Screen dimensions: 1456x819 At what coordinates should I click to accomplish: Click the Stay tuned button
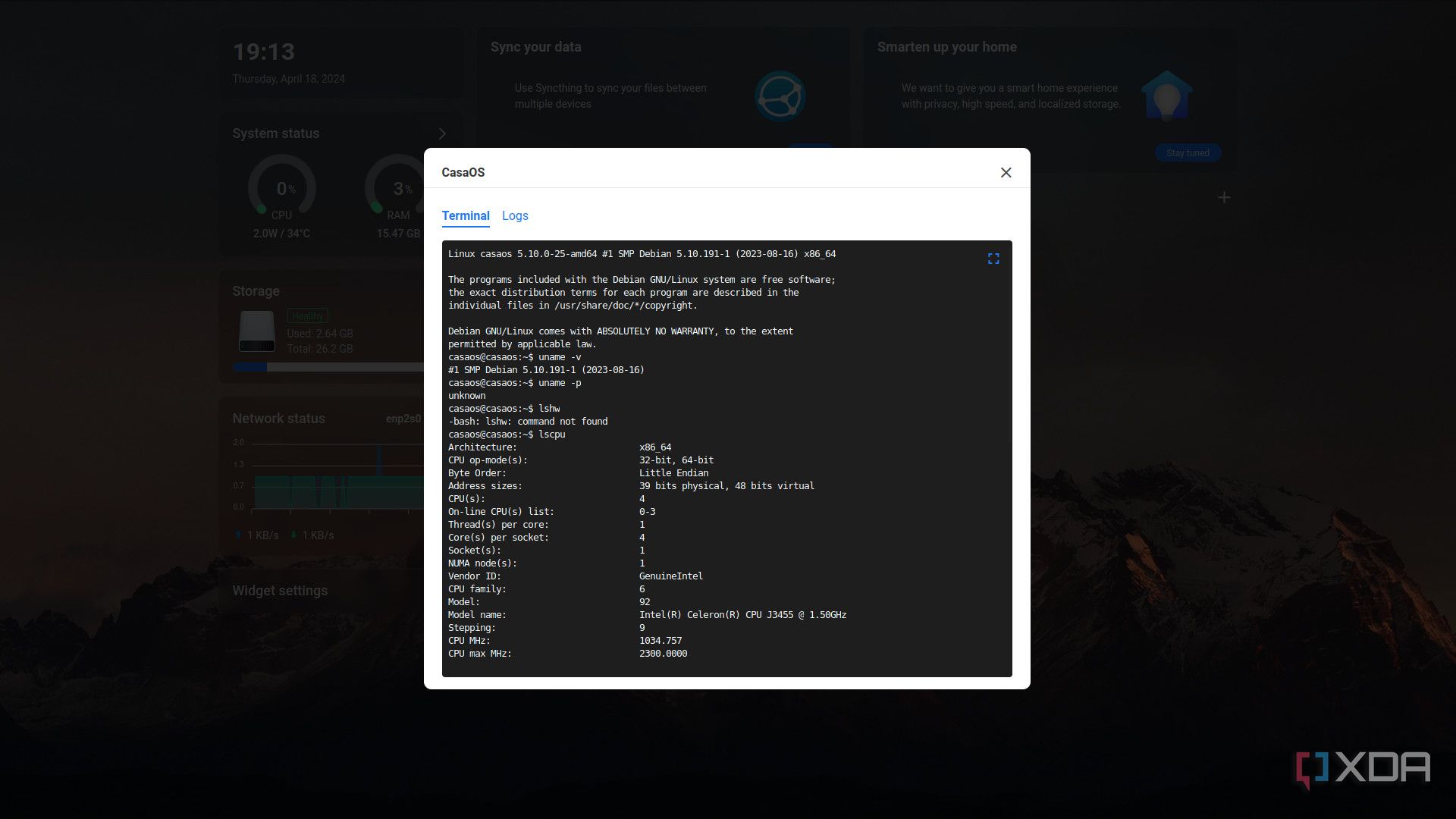tap(1188, 153)
